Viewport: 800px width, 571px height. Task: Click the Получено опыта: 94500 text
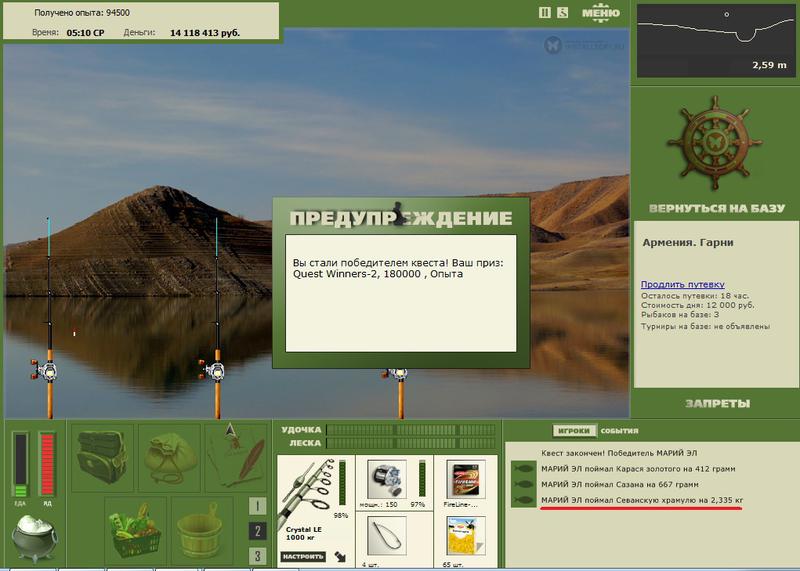pos(82,13)
